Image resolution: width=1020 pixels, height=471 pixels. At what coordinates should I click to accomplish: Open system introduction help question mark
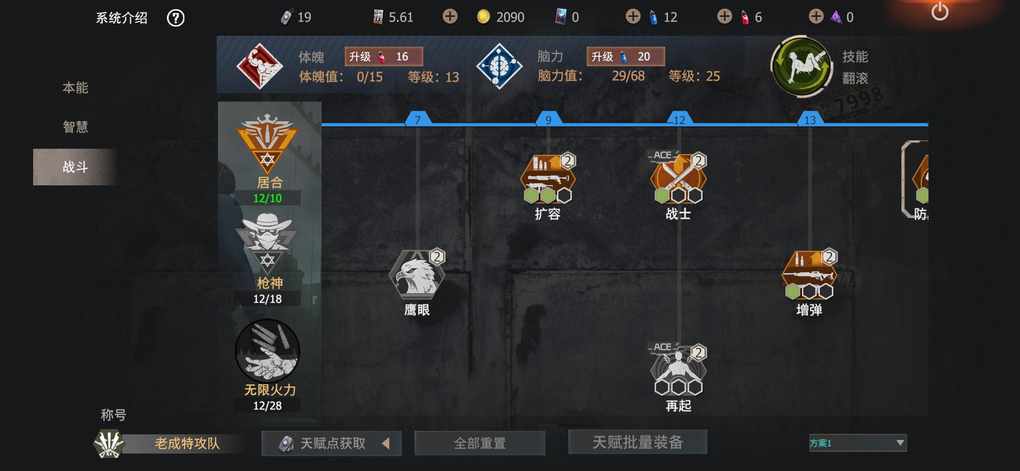click(176, 18)
